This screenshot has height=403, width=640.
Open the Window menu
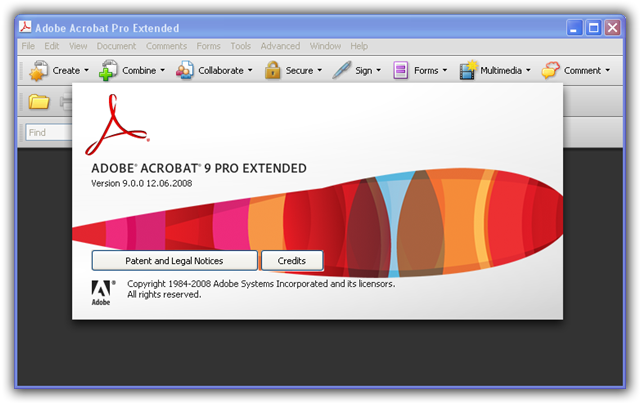pos(325,46)
